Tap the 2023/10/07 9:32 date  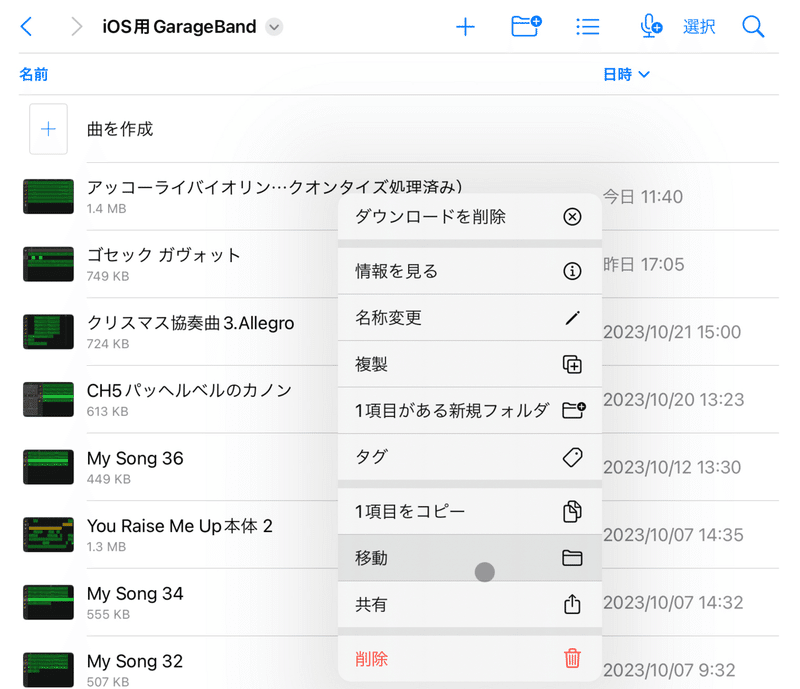coord(669,670)
